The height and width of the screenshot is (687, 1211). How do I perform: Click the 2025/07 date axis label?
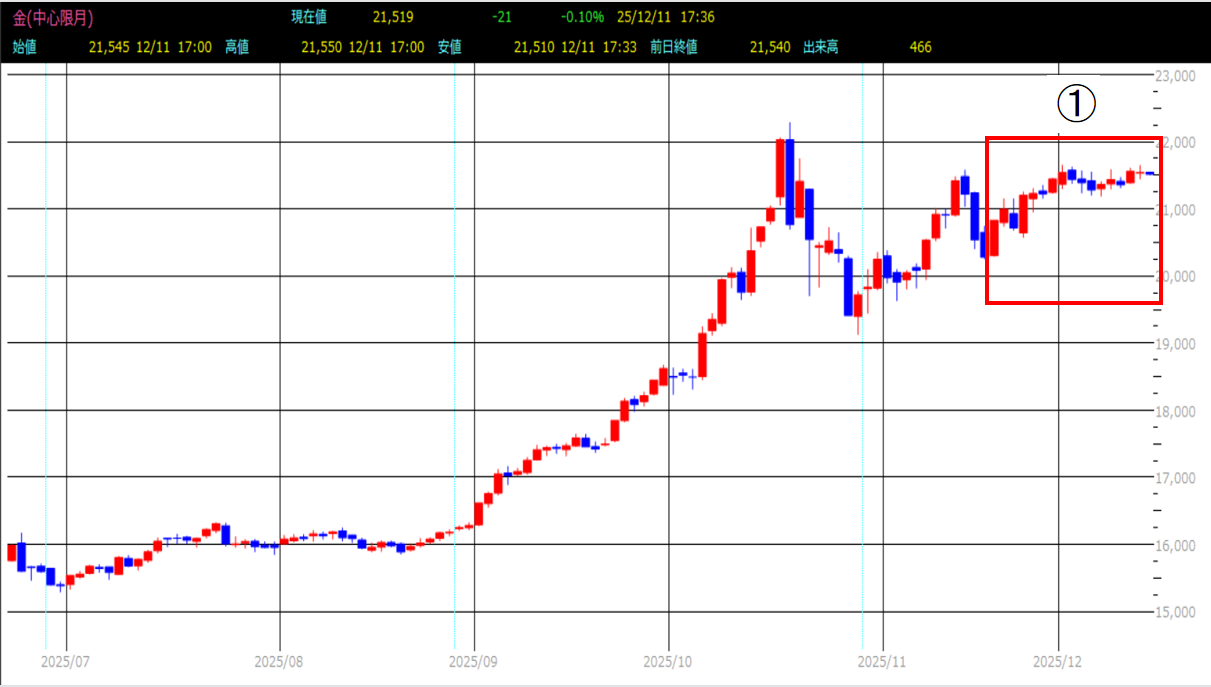65,662
